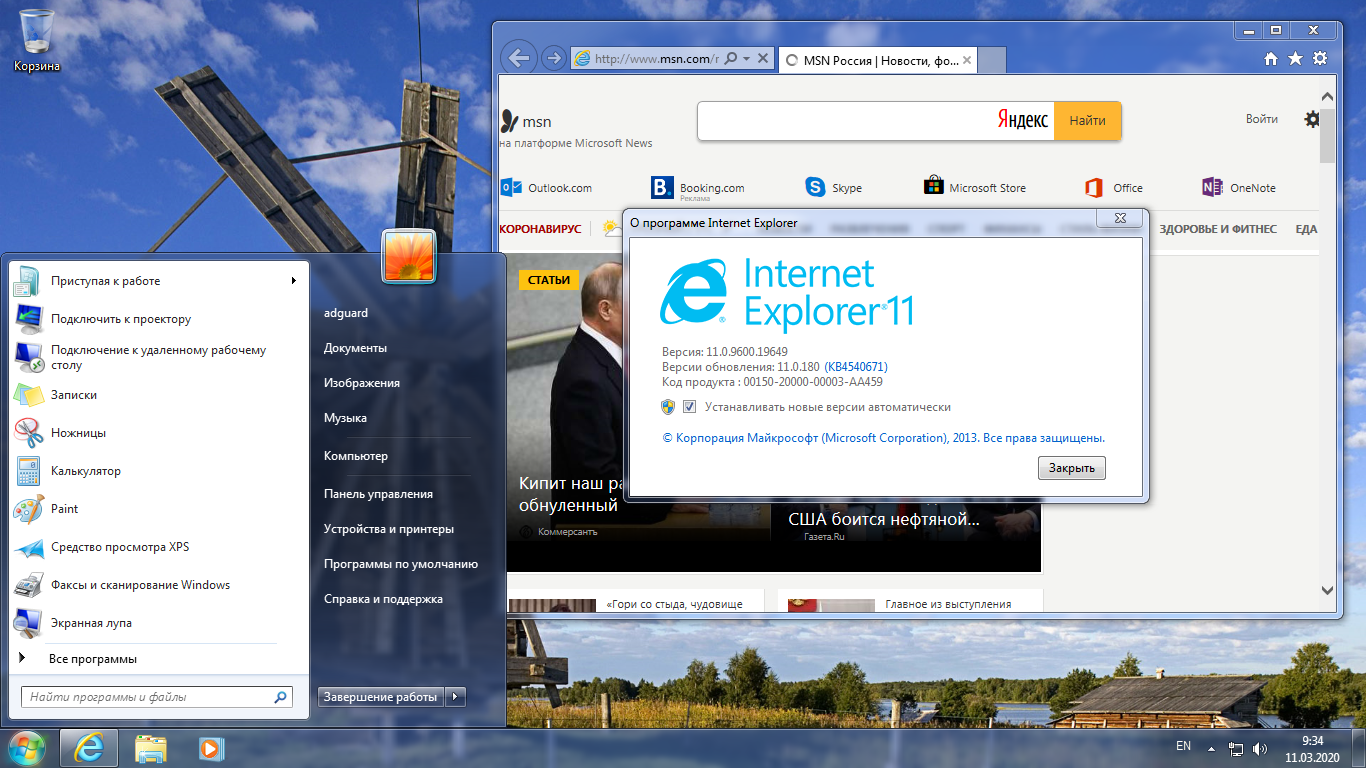The width and height of the screenshot is (1366, 768).
Task: Open the Microsoft Store shortcut icon
Action: [933, 187]
